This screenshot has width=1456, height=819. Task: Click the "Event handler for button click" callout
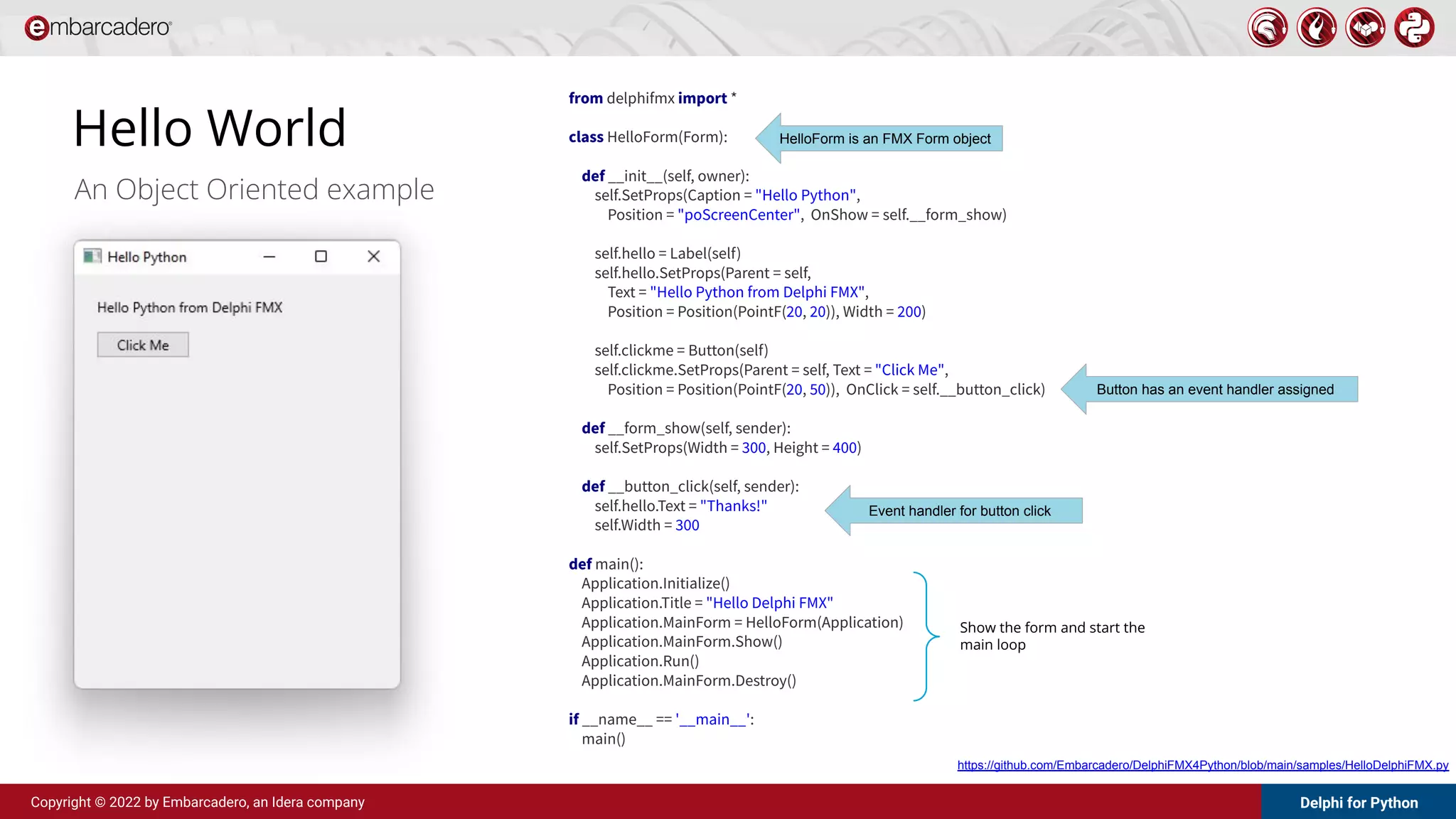pos(959,510)
